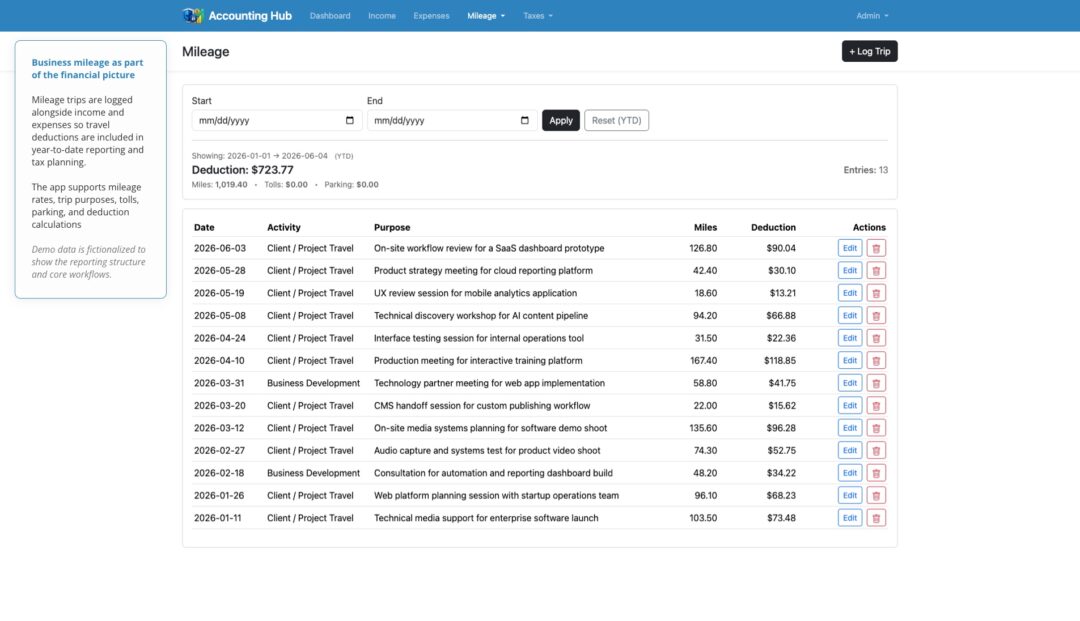The height and width of the screenshot is (621, 1080).
Task: Click the Entries: 13 count
Action: click(866, 170)
